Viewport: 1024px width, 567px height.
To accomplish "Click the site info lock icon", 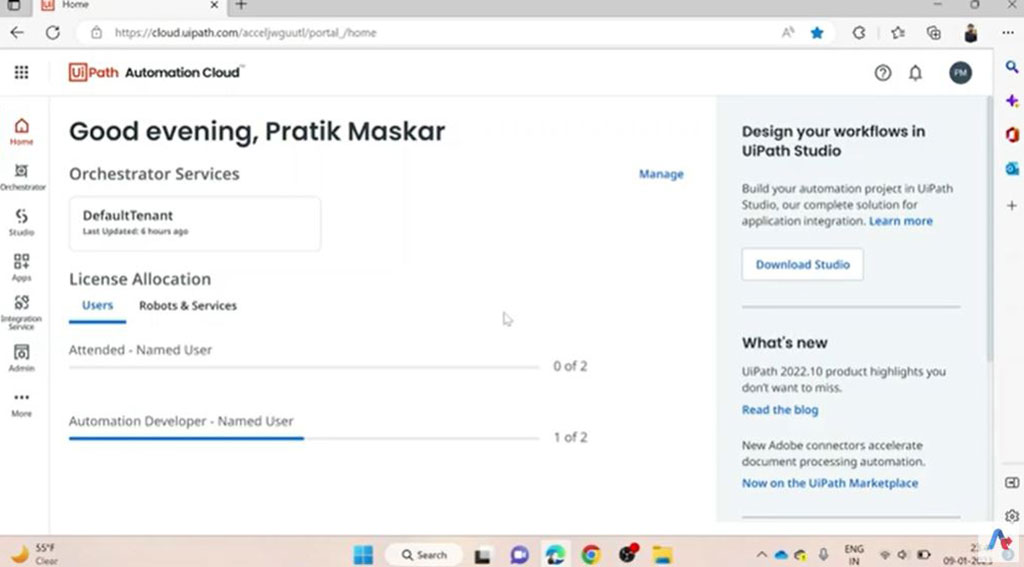I will (x=96, y=33).
